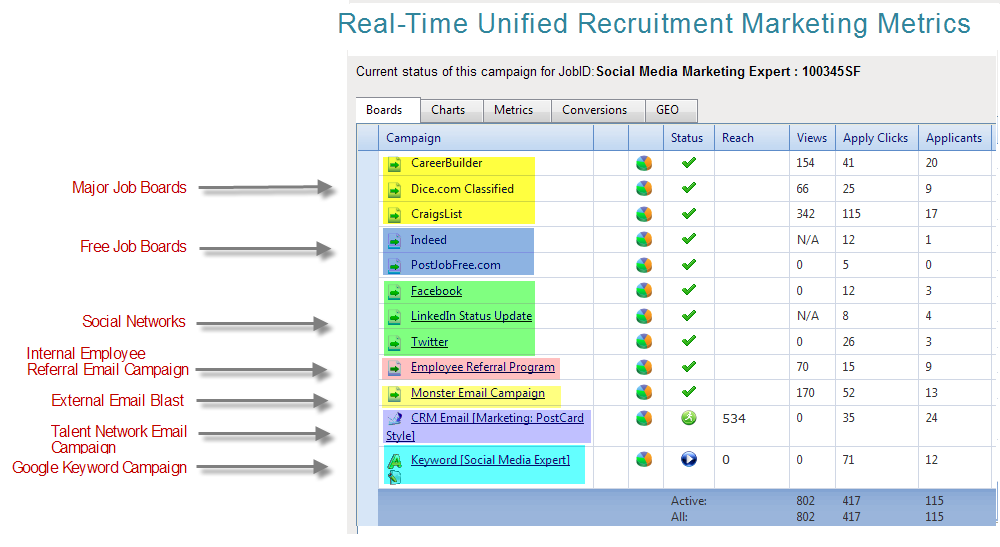The image size is (1000, 547).
Task: Click the CRM Email row's send icon
Action: [395, 418]
